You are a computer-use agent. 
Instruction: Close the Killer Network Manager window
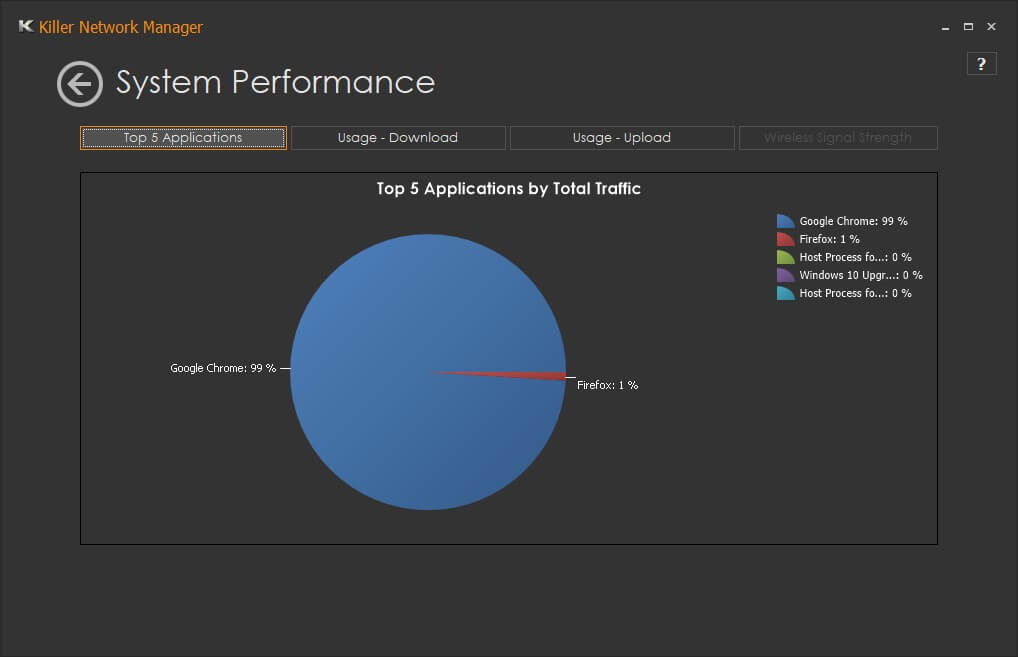pos(991,27)
